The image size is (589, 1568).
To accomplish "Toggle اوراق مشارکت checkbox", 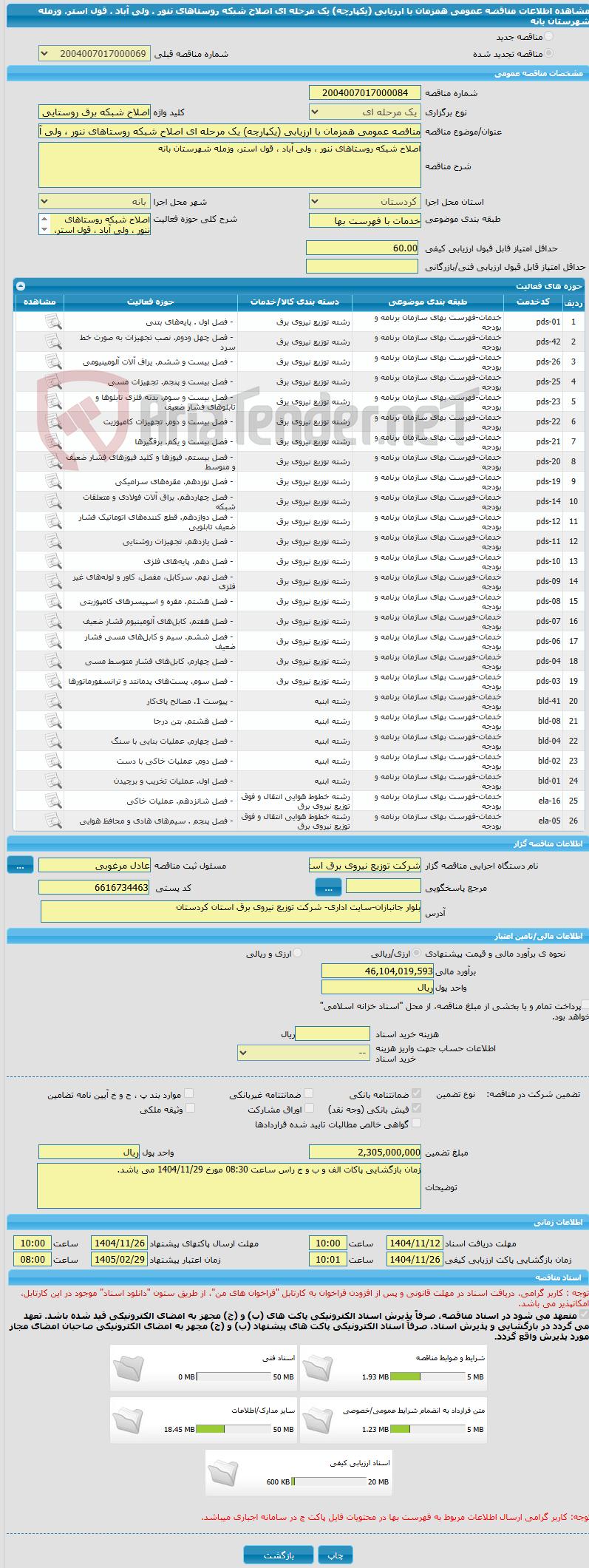I will [x=309, y=1108].
